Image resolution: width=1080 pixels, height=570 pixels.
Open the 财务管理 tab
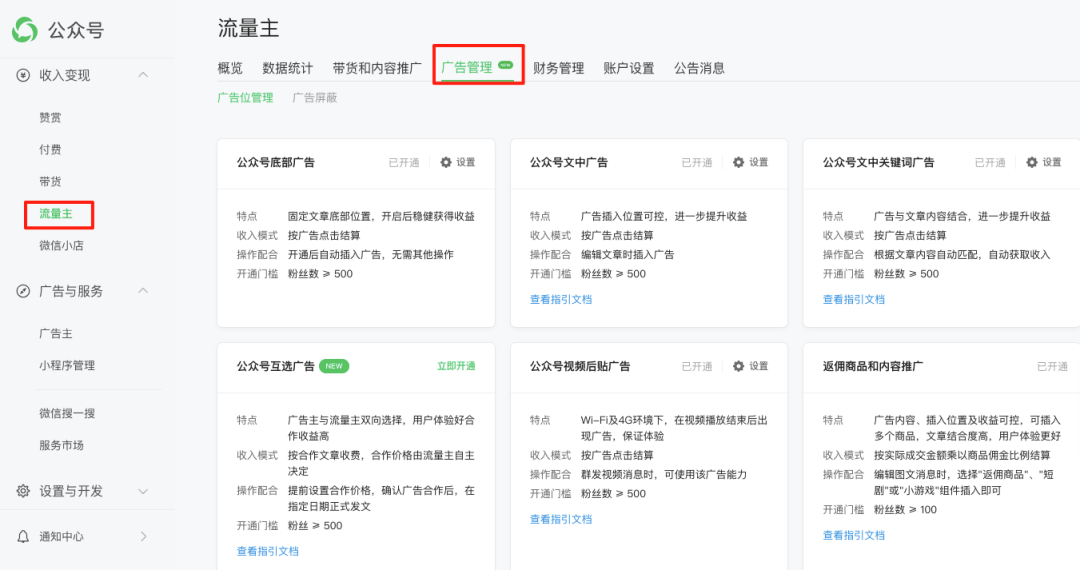point(559,68)
